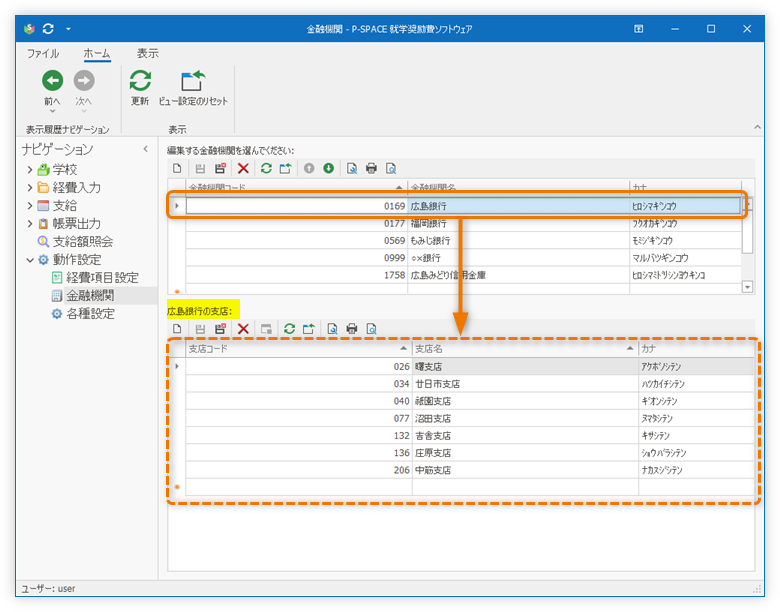Click the ribbon display options button in title bar
780x612 pixels.
point(638,29)
